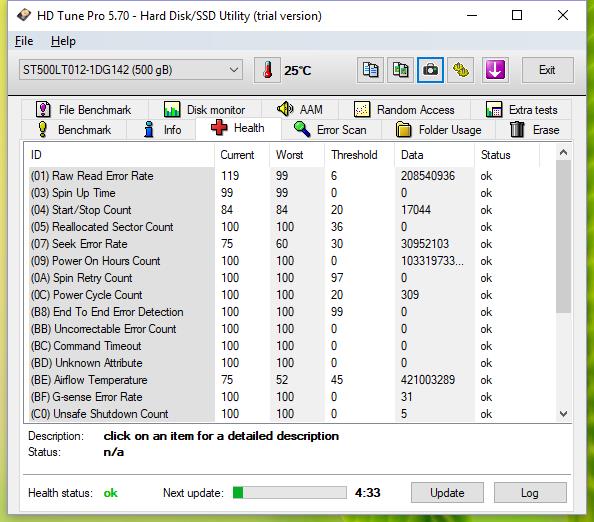Maximize the HD Tune Pro window

(517, 15)
